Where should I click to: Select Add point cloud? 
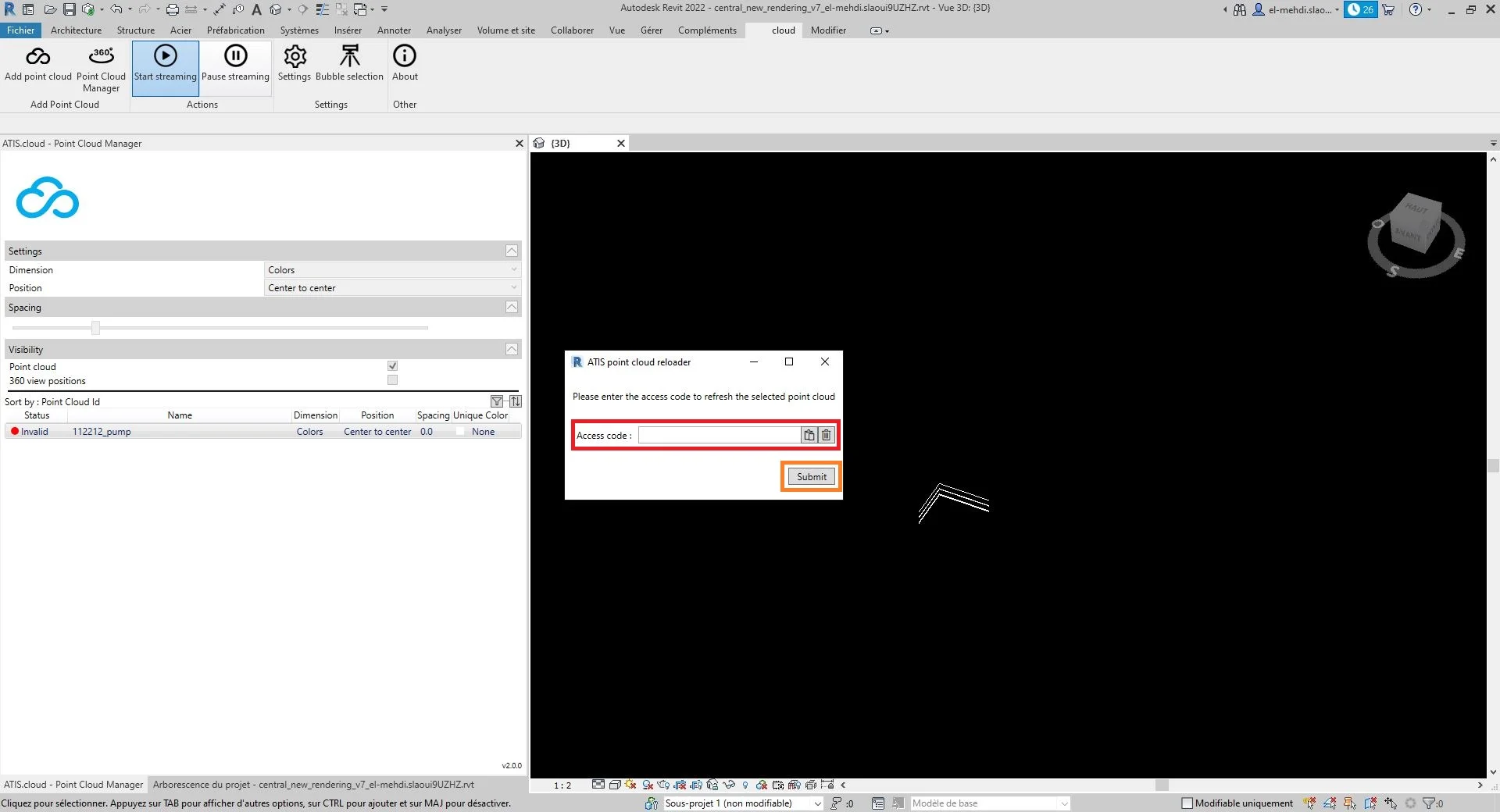(x=37, y=66)
